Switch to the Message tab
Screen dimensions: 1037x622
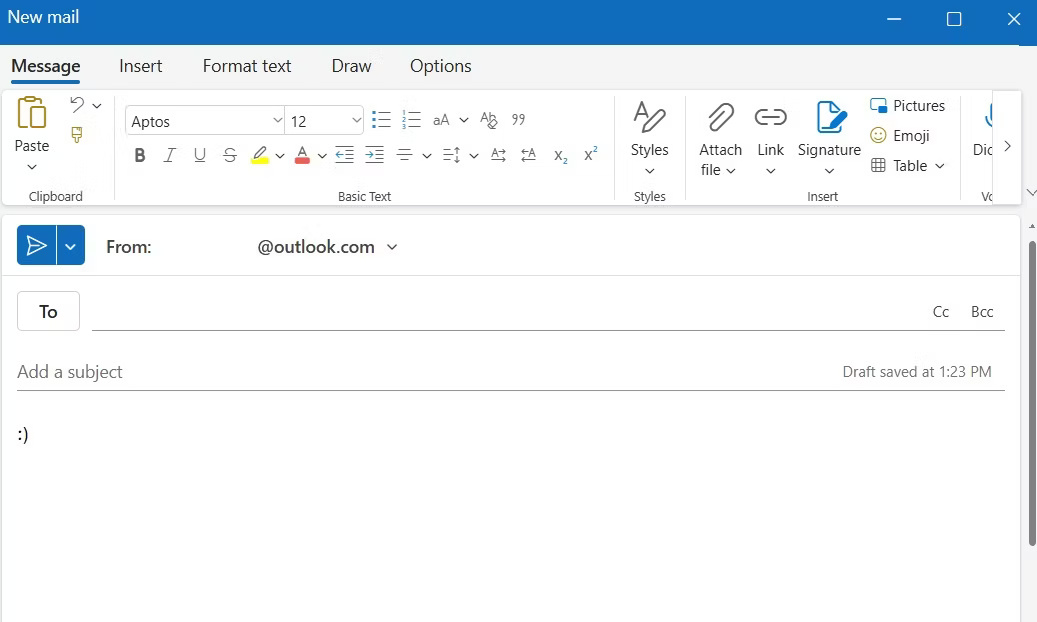click(46, 66)
